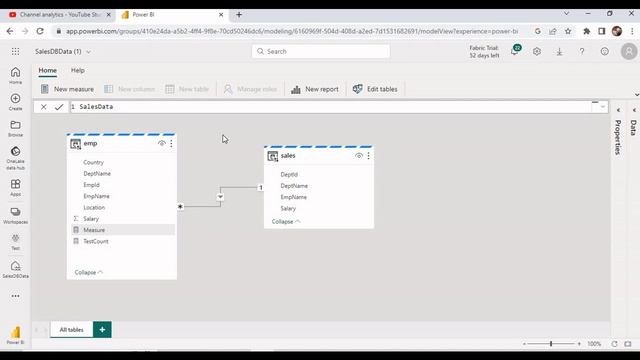Open the user account avatar
This screenshot has width=640, height=360.
click(x=629, y=51)
